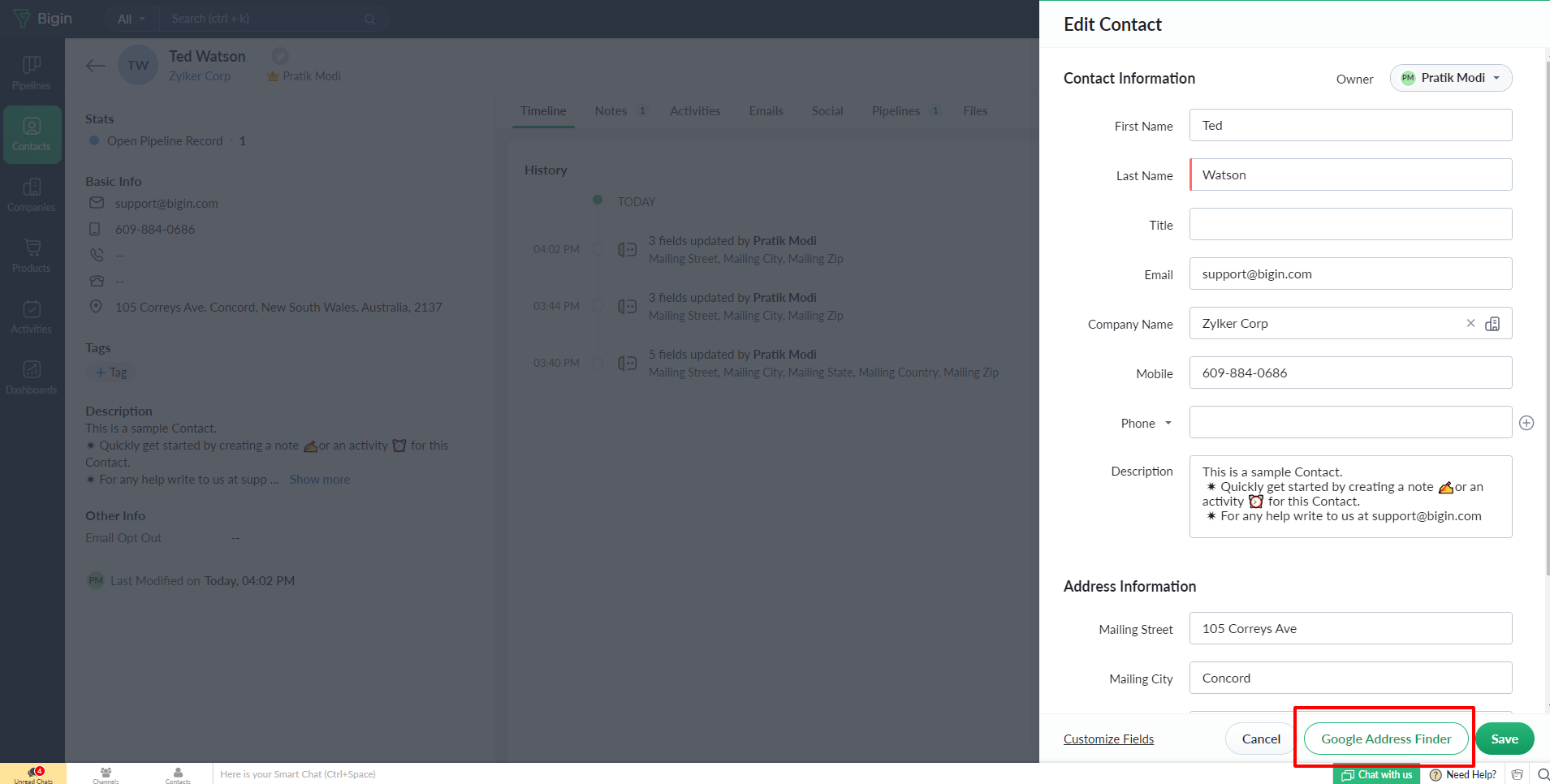Image resolution: width=1550 pixels, height=784 pixels.
Task: Save the contact edits
Action: click(x=1505, y=739)
